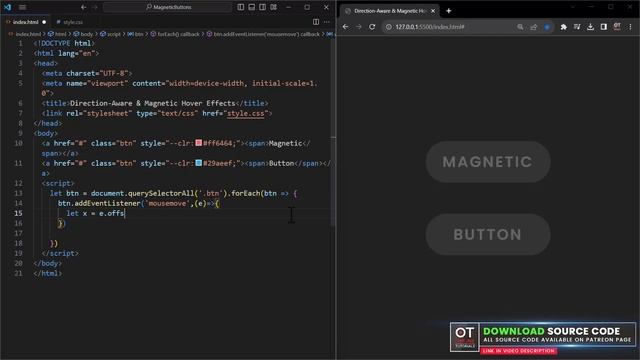This screenshot has height=360, width=640.
Task: Click the #29aeef blue color swatch
Action: click(x=199, y=163)
